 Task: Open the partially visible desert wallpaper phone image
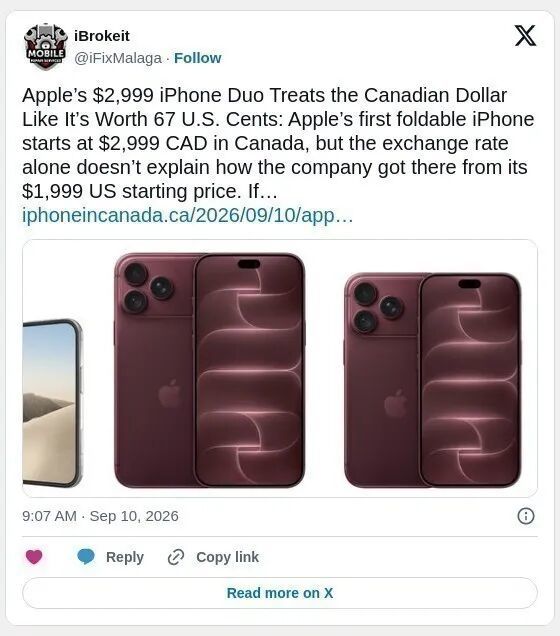pos(52,403)
